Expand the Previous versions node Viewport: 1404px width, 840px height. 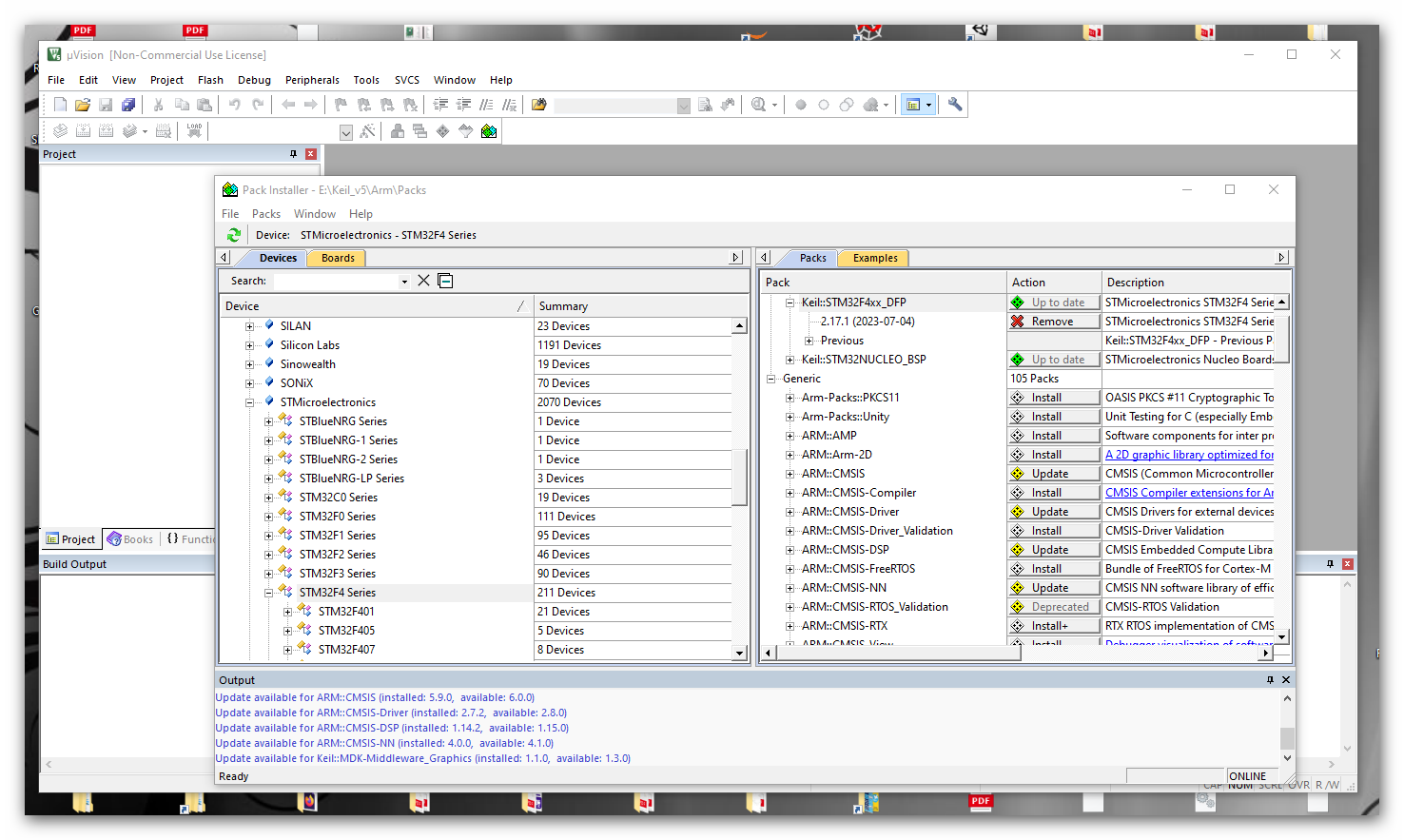coord(809,341)
